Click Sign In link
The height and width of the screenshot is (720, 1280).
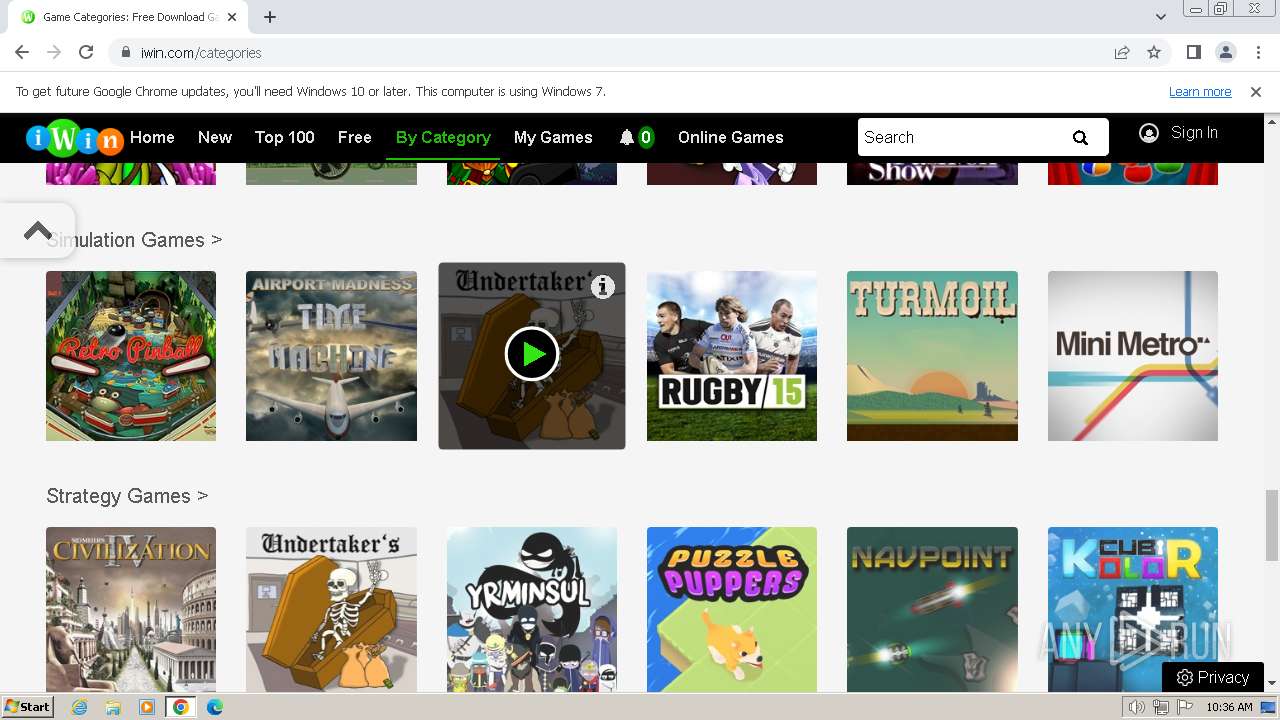pos(1194,133)
